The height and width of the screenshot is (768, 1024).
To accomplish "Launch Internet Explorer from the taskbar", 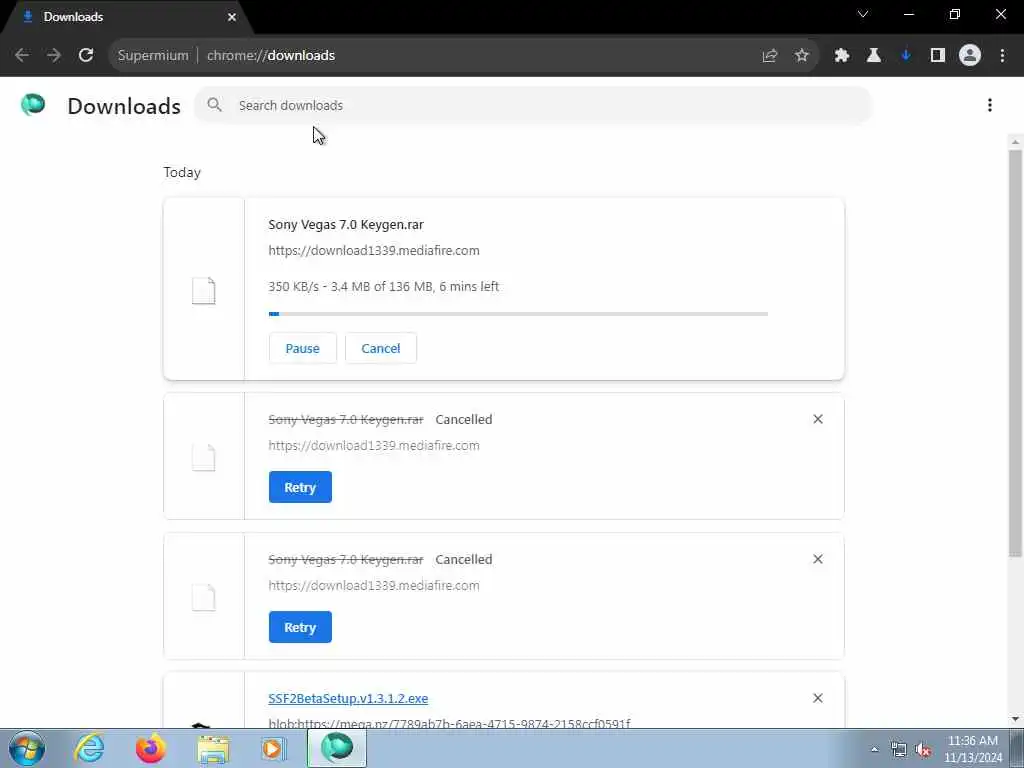I will coord(89,748).
